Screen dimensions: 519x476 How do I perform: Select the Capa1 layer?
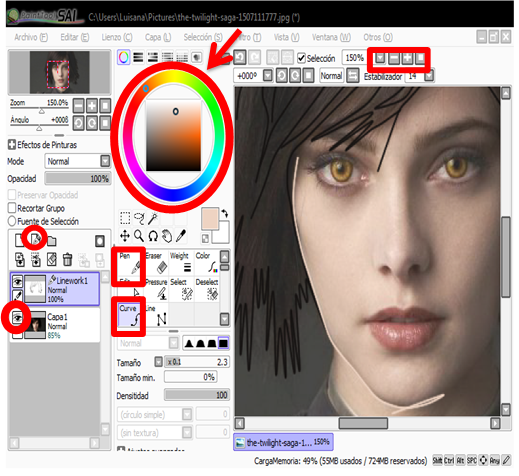[x=55, y=325]
